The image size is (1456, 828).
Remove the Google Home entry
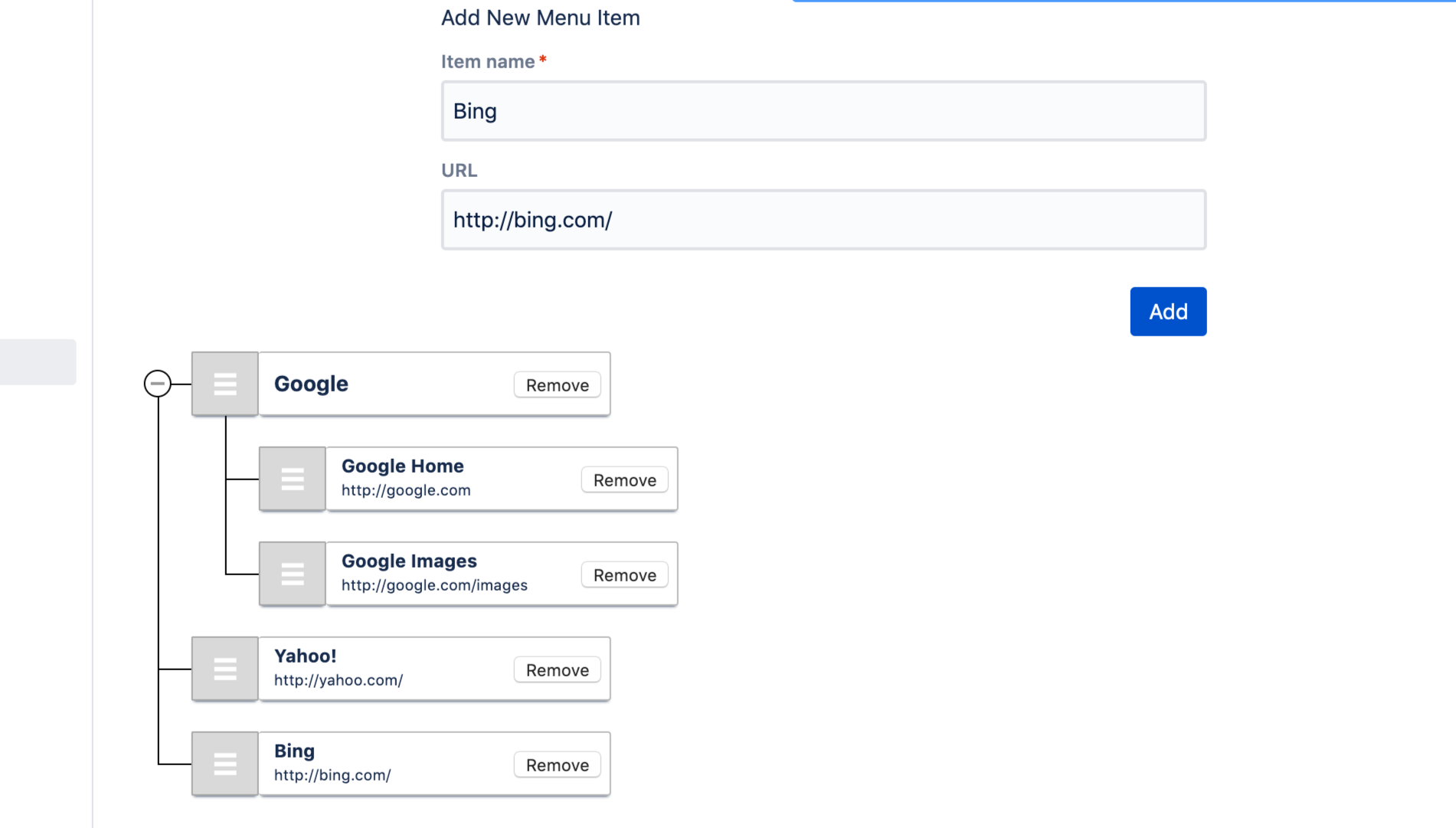[x=624, y=480]
